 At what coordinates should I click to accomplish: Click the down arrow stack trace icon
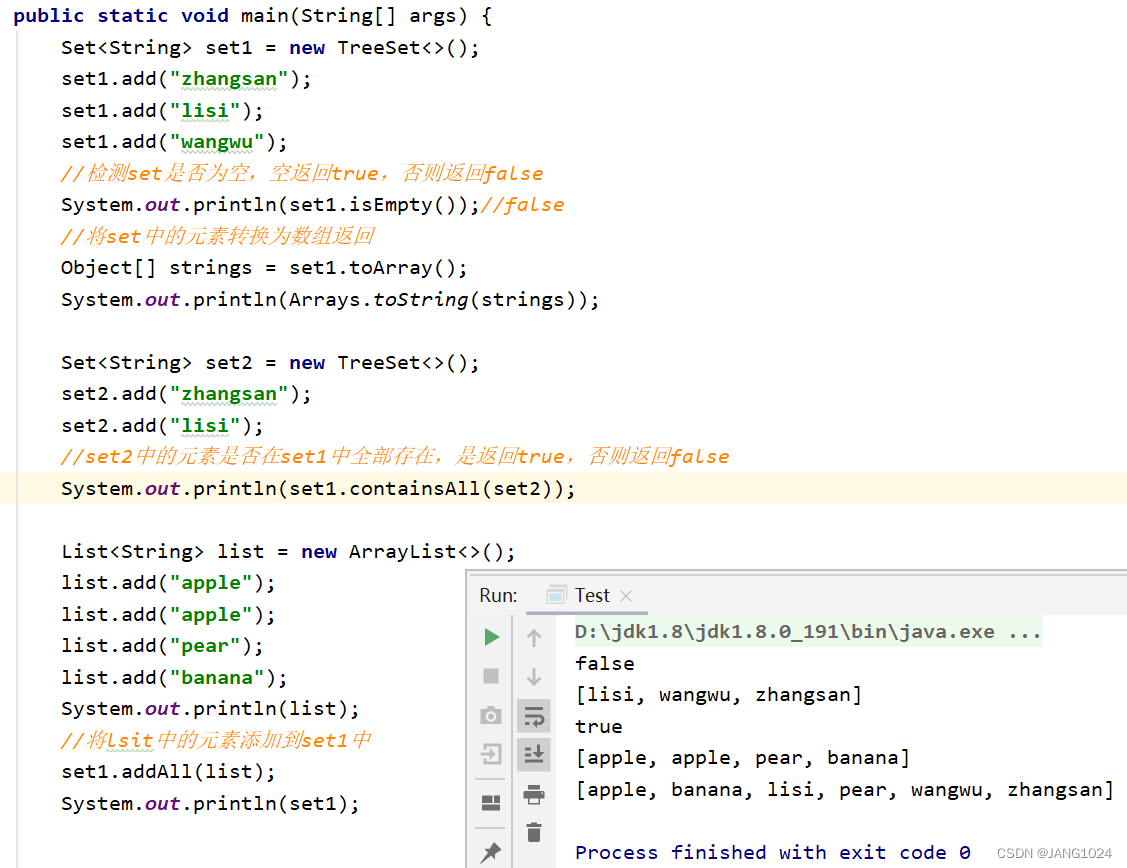(534, 676)
